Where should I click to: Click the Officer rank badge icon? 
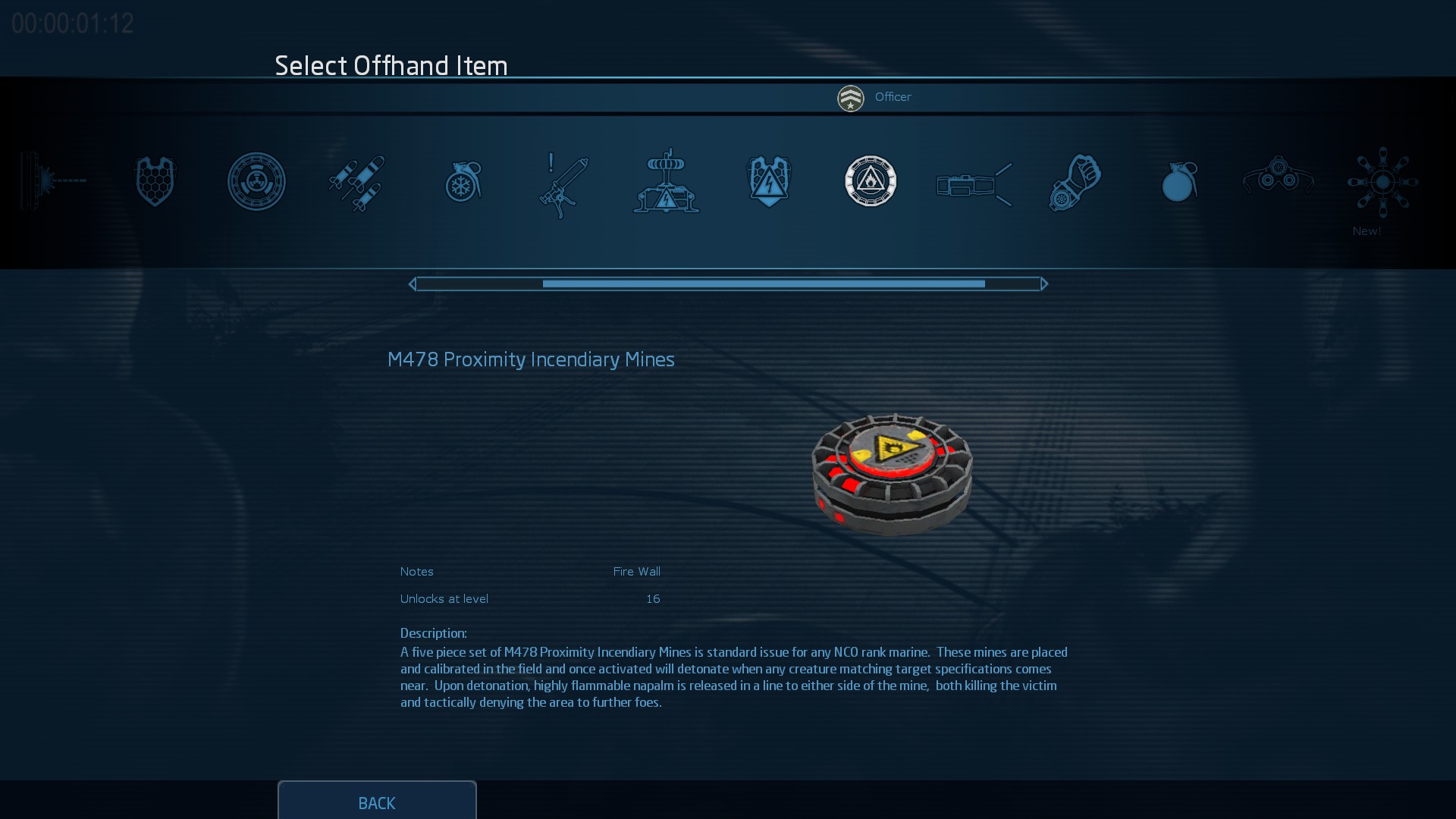tap(850, 98)
